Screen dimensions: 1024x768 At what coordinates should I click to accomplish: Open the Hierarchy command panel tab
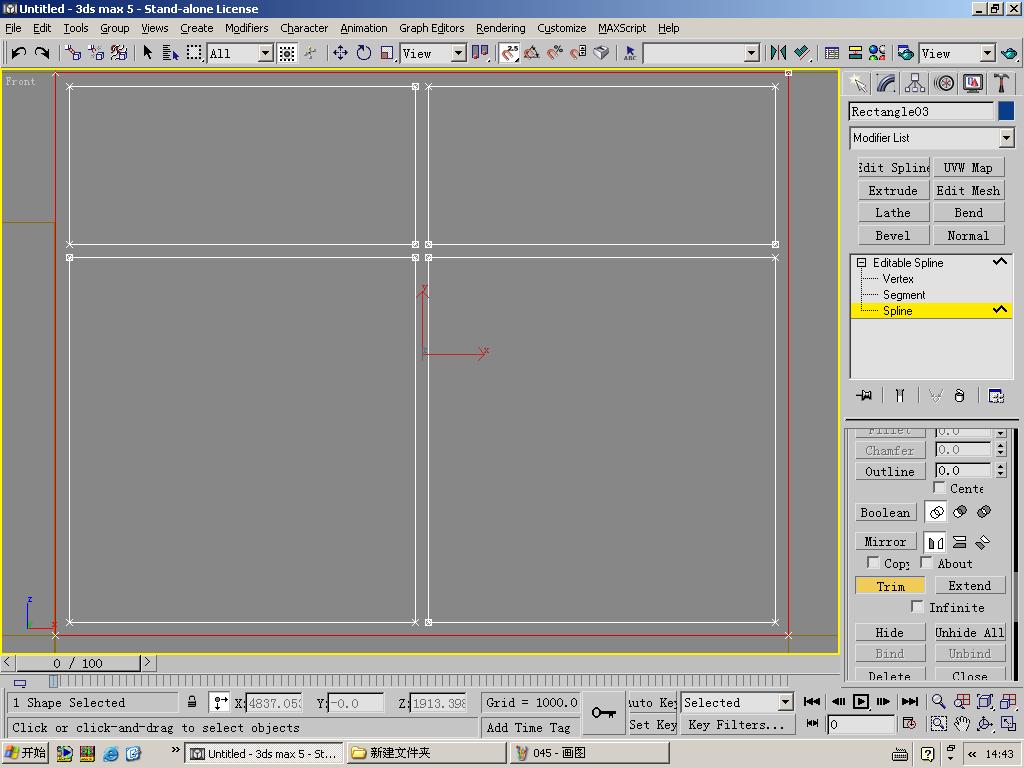[x=915, y=83]
